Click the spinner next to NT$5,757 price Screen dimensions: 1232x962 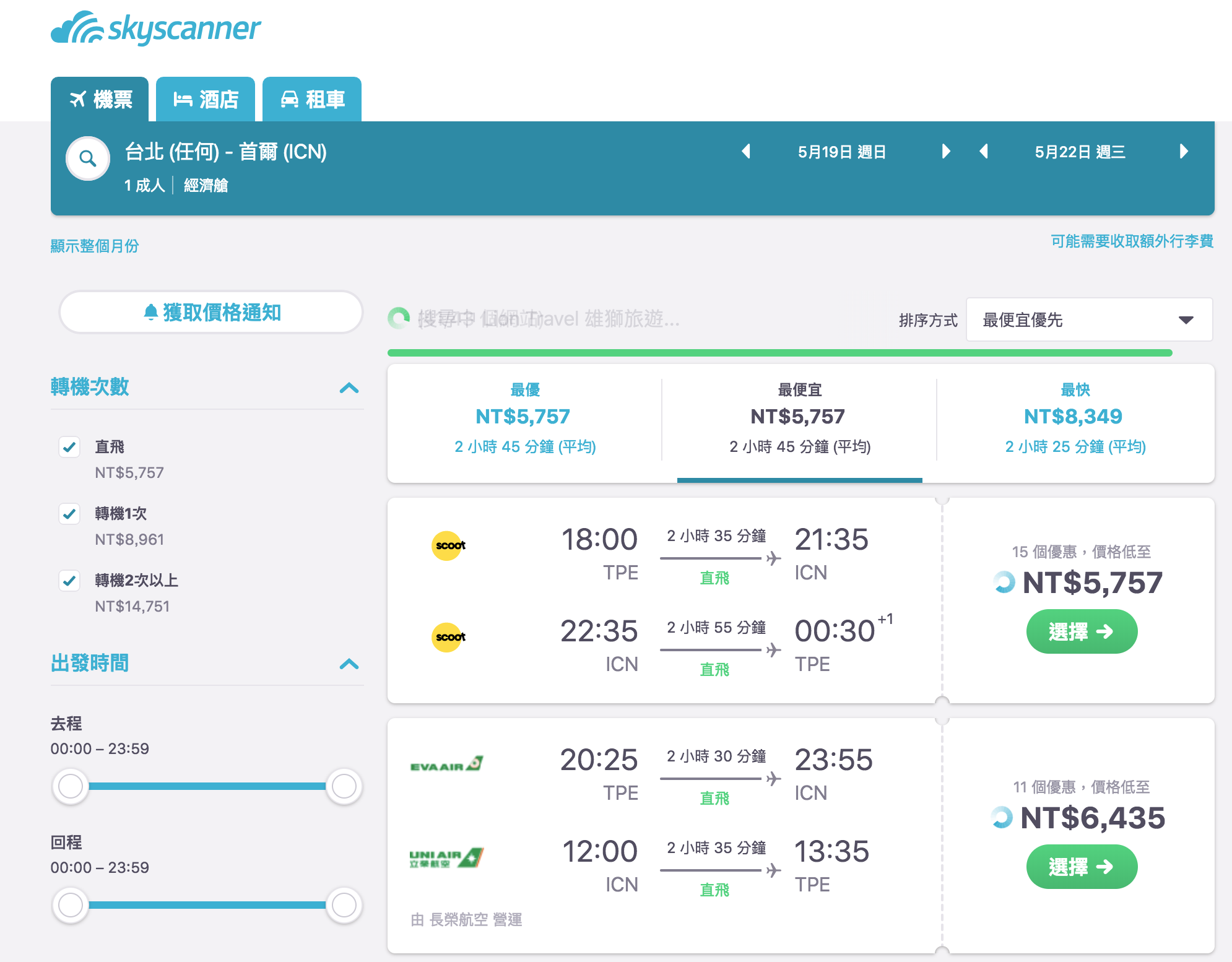pyautogui.click(x=1004, y=582)
